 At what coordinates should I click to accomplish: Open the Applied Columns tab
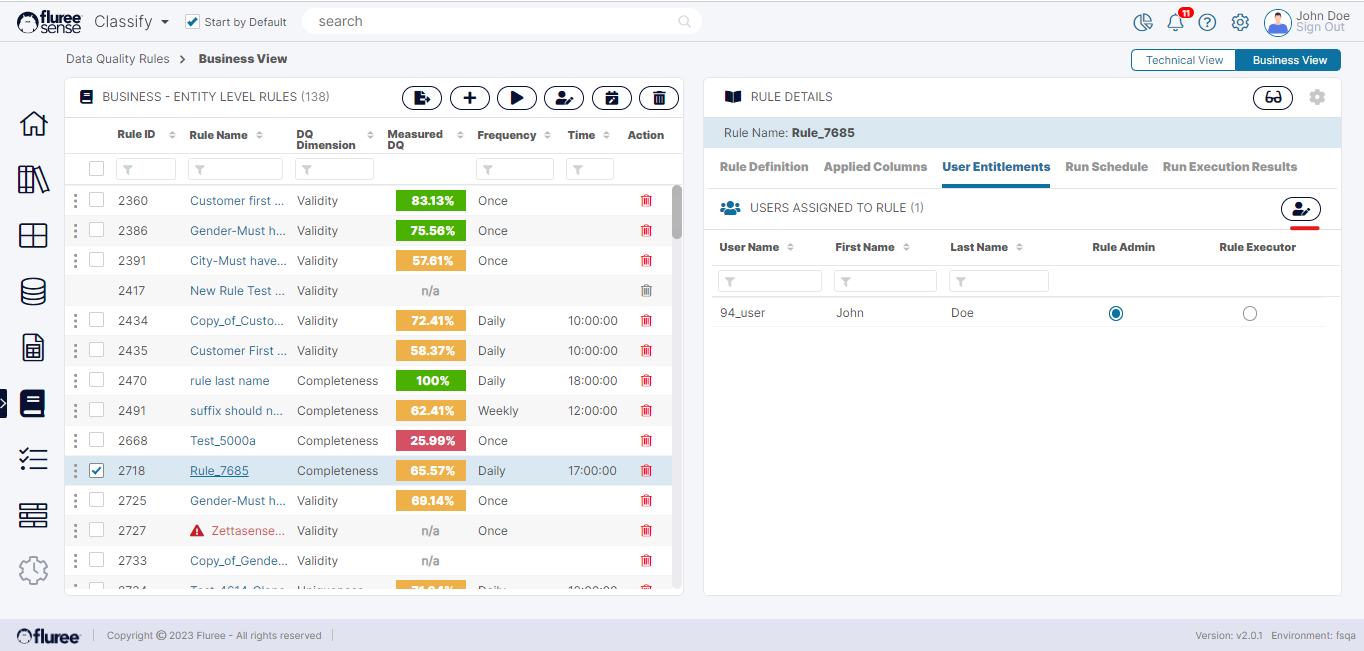[x=875, y=167]
